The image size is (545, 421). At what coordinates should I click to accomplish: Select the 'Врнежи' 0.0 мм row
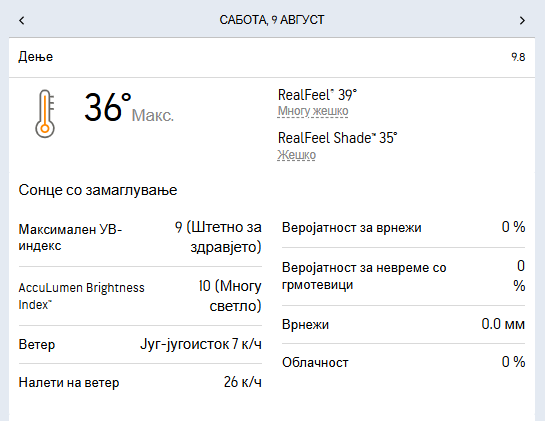click(x=404, y=324)
